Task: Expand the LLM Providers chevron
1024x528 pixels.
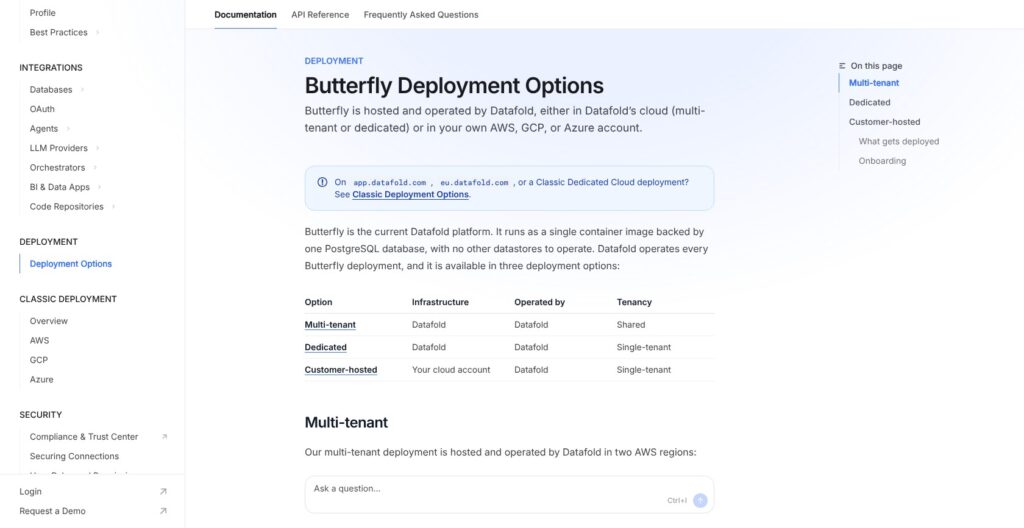Action: 97,148
